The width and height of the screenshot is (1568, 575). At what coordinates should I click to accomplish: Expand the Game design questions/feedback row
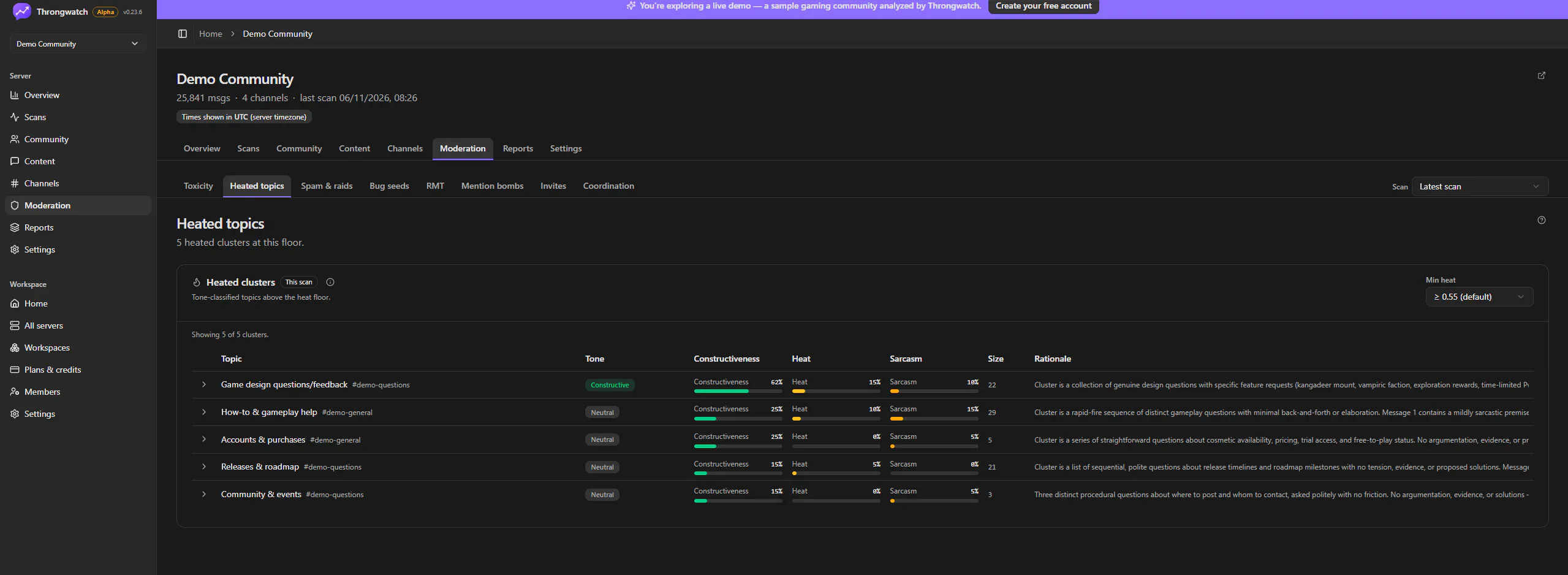(204, 384)
